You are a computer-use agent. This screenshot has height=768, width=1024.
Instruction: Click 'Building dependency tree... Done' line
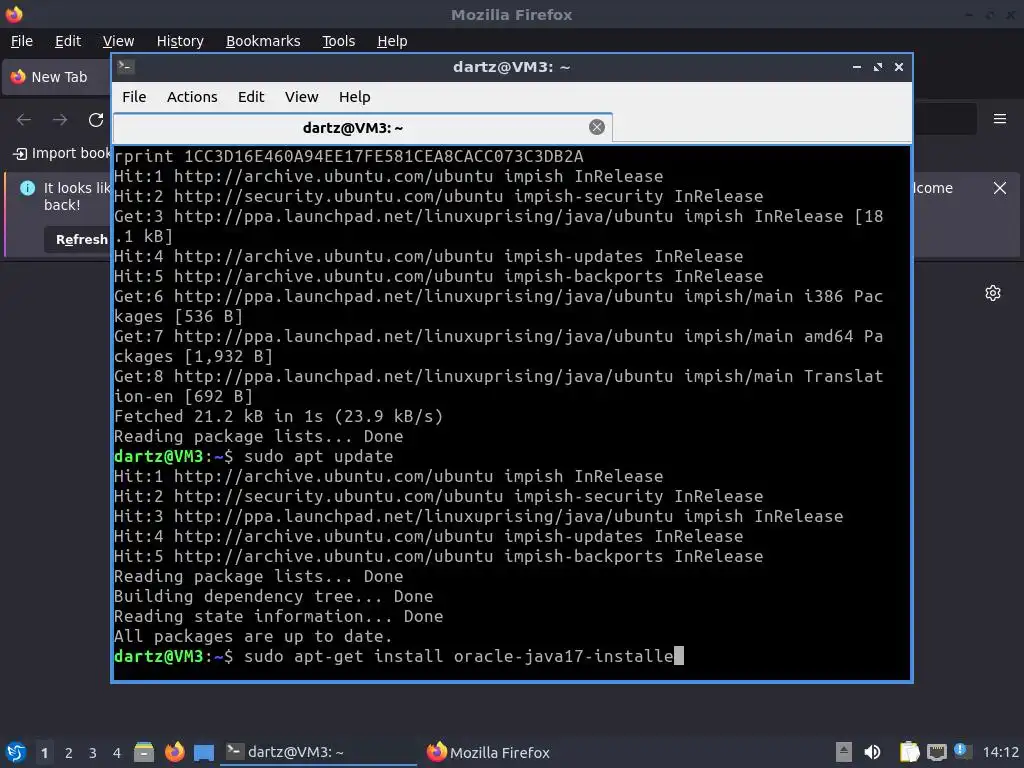[x=273, y=597]
